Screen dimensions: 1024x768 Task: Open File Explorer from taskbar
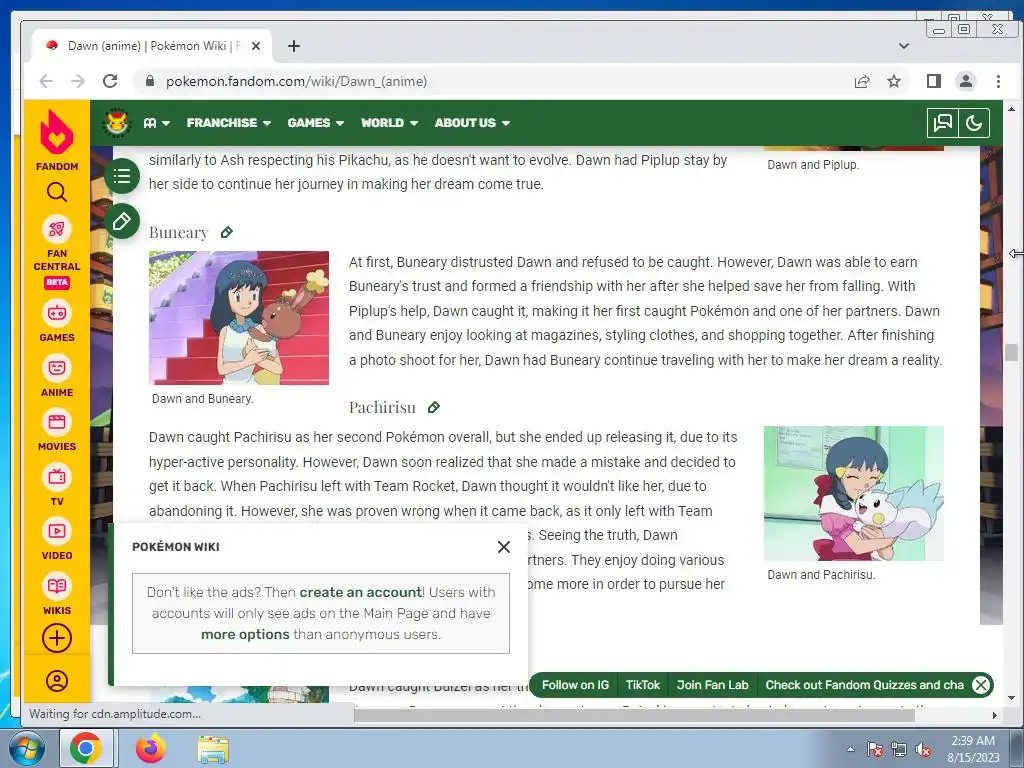pos(214,749)
